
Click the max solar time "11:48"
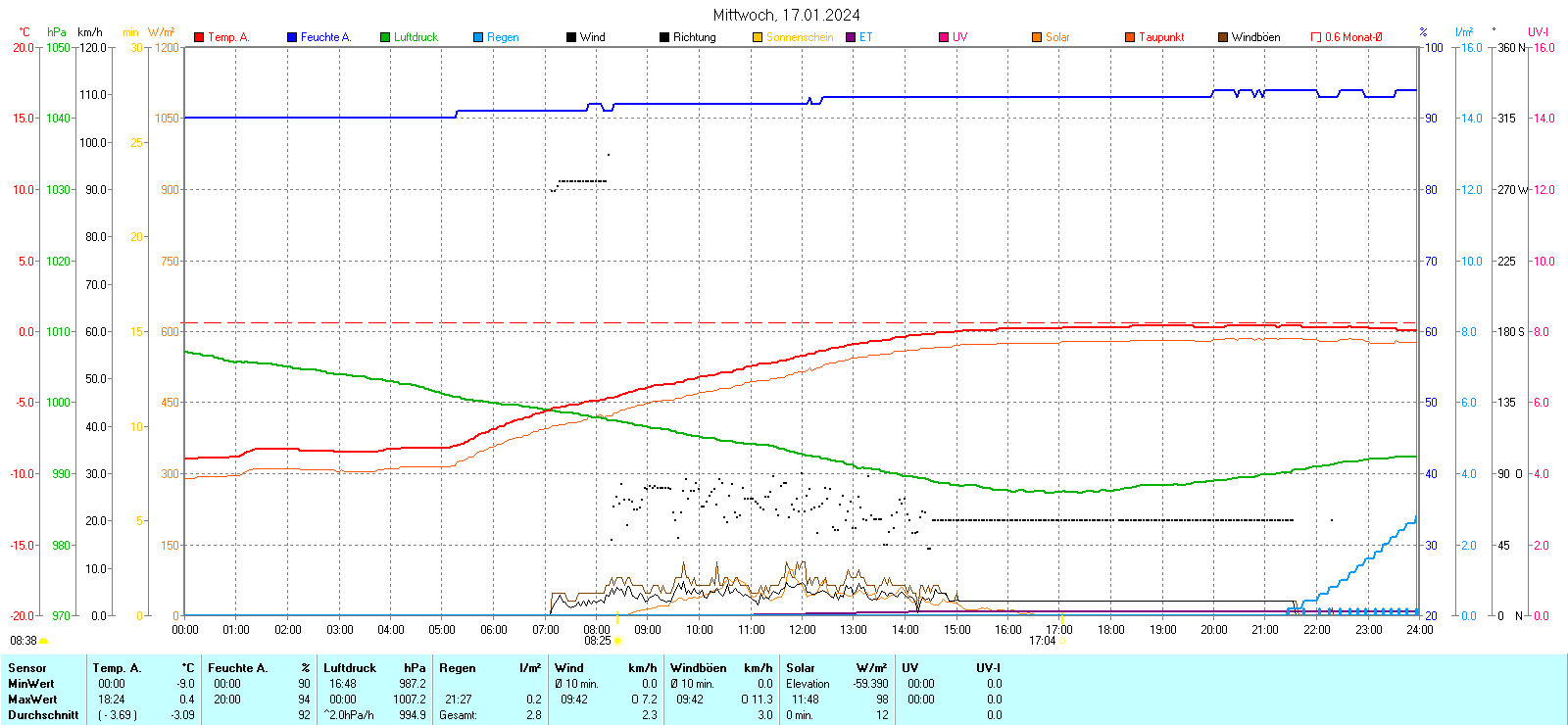806,700
